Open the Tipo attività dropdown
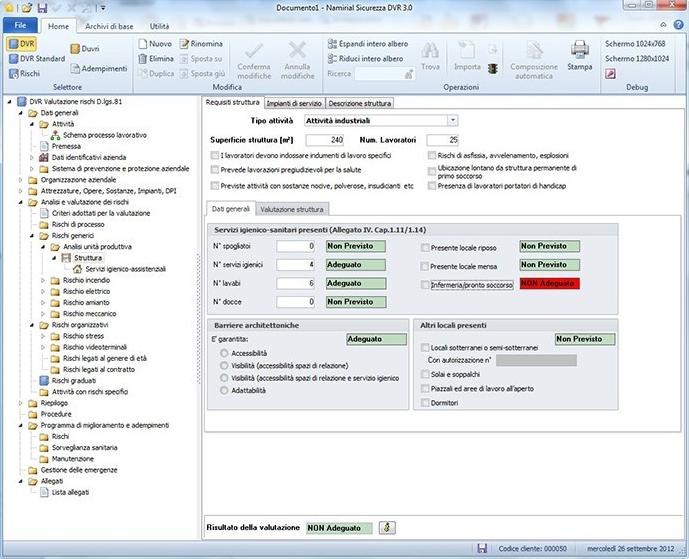Image resolution: width=689 pixels, height=559 pixels. click(451, 121)
